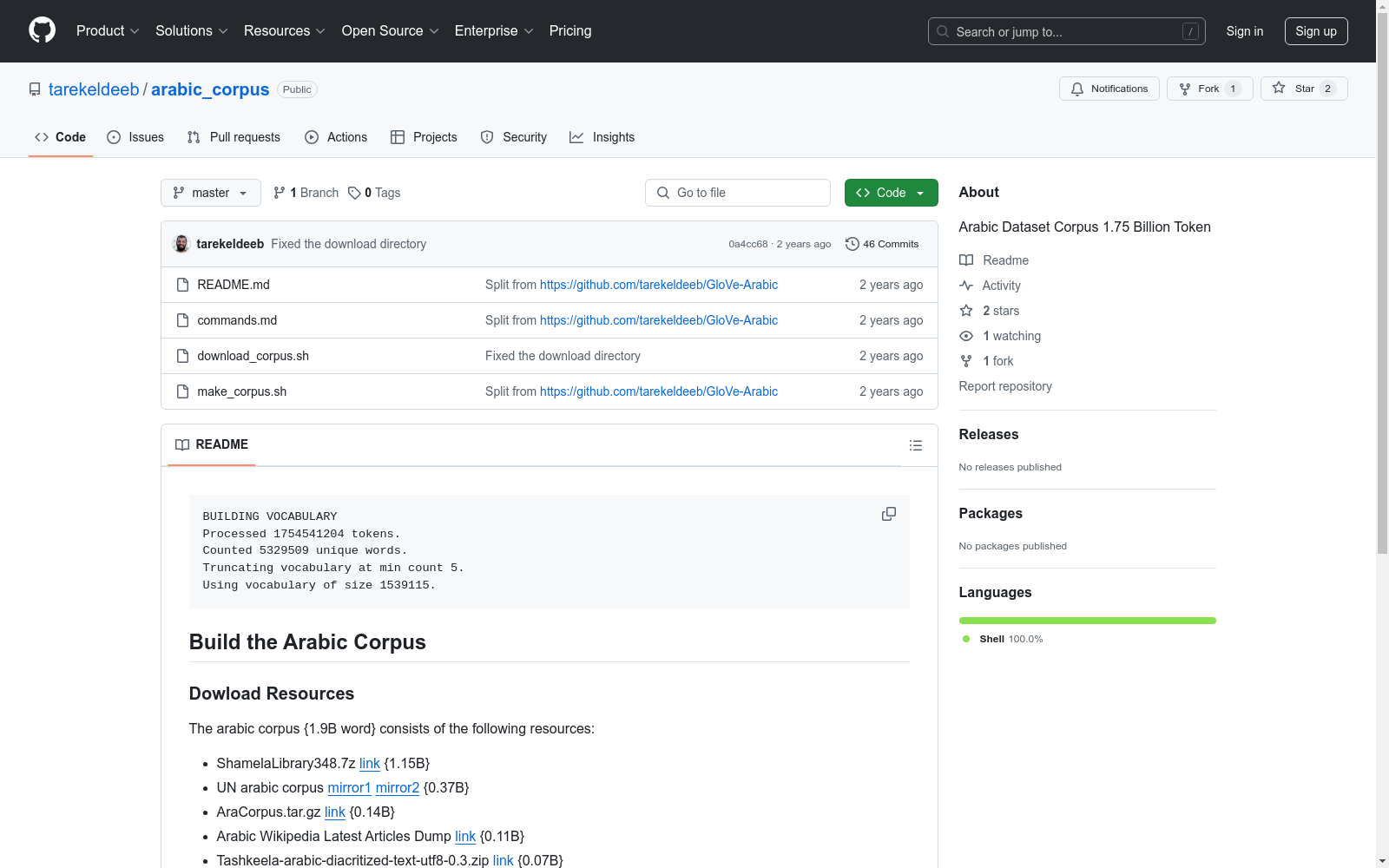This screenshot has width=1389, height=868.
Task: Click the history clock icon for commits
Action: pyautogui.click(x=852, y=244)
